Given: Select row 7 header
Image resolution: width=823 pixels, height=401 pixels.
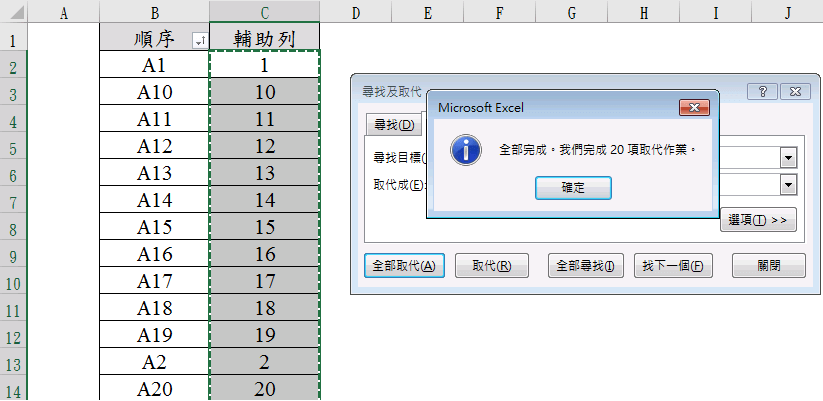Looking at the screenshot, I should [13, 200].
